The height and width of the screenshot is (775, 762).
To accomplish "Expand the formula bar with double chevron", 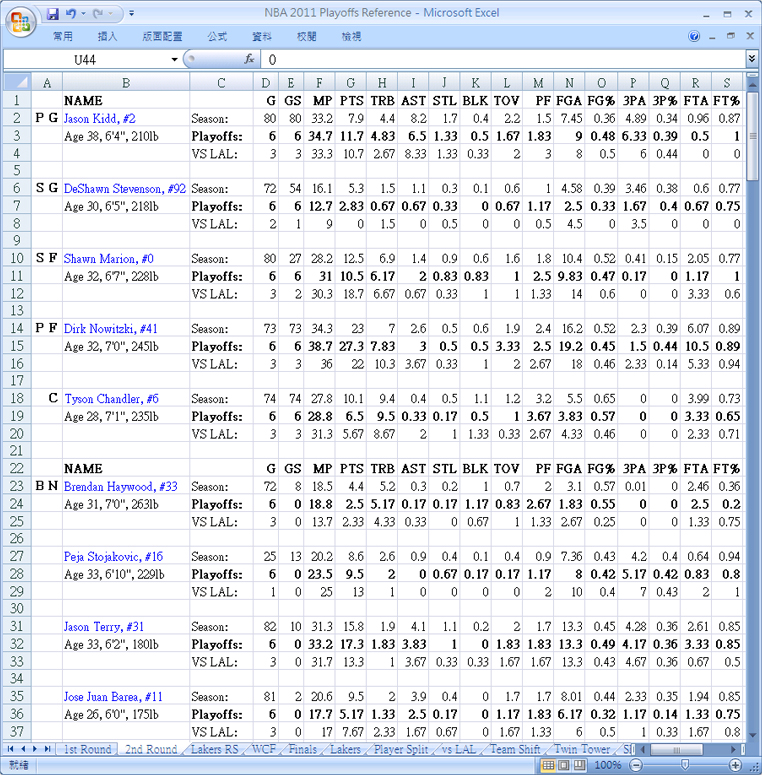I will (752, 59).
